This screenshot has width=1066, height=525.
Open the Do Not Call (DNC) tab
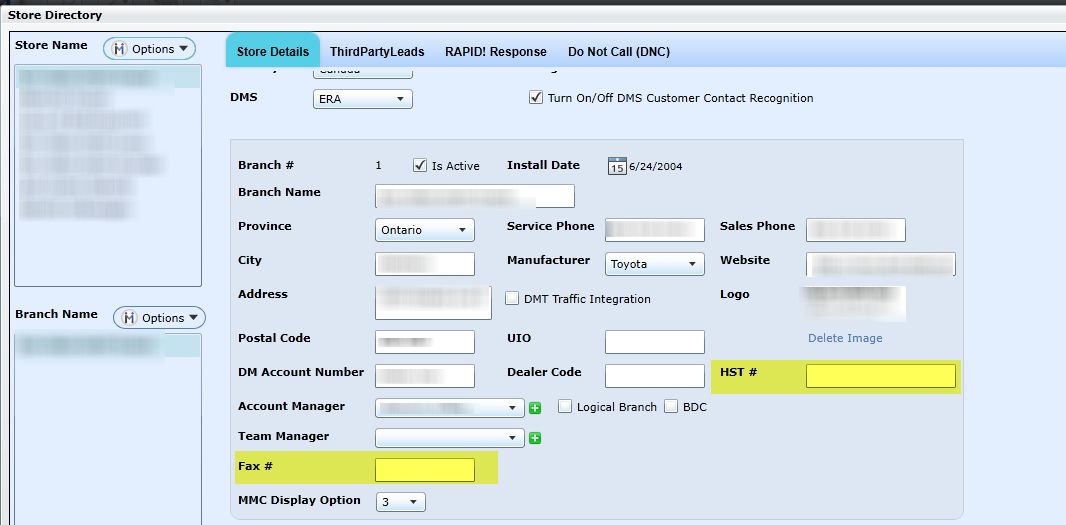[619, 52]
